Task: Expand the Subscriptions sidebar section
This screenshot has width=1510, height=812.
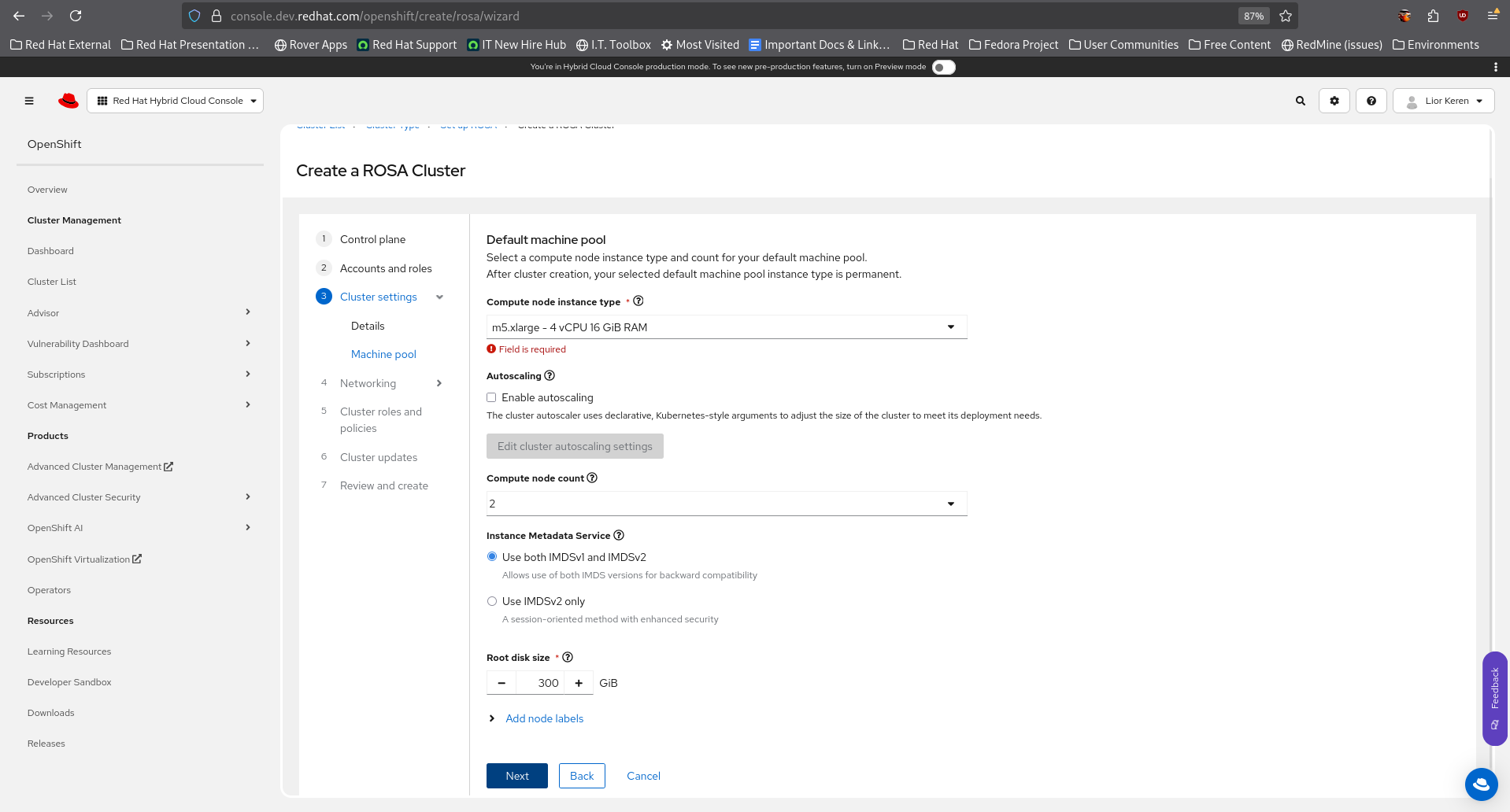Action: point(248,374)
